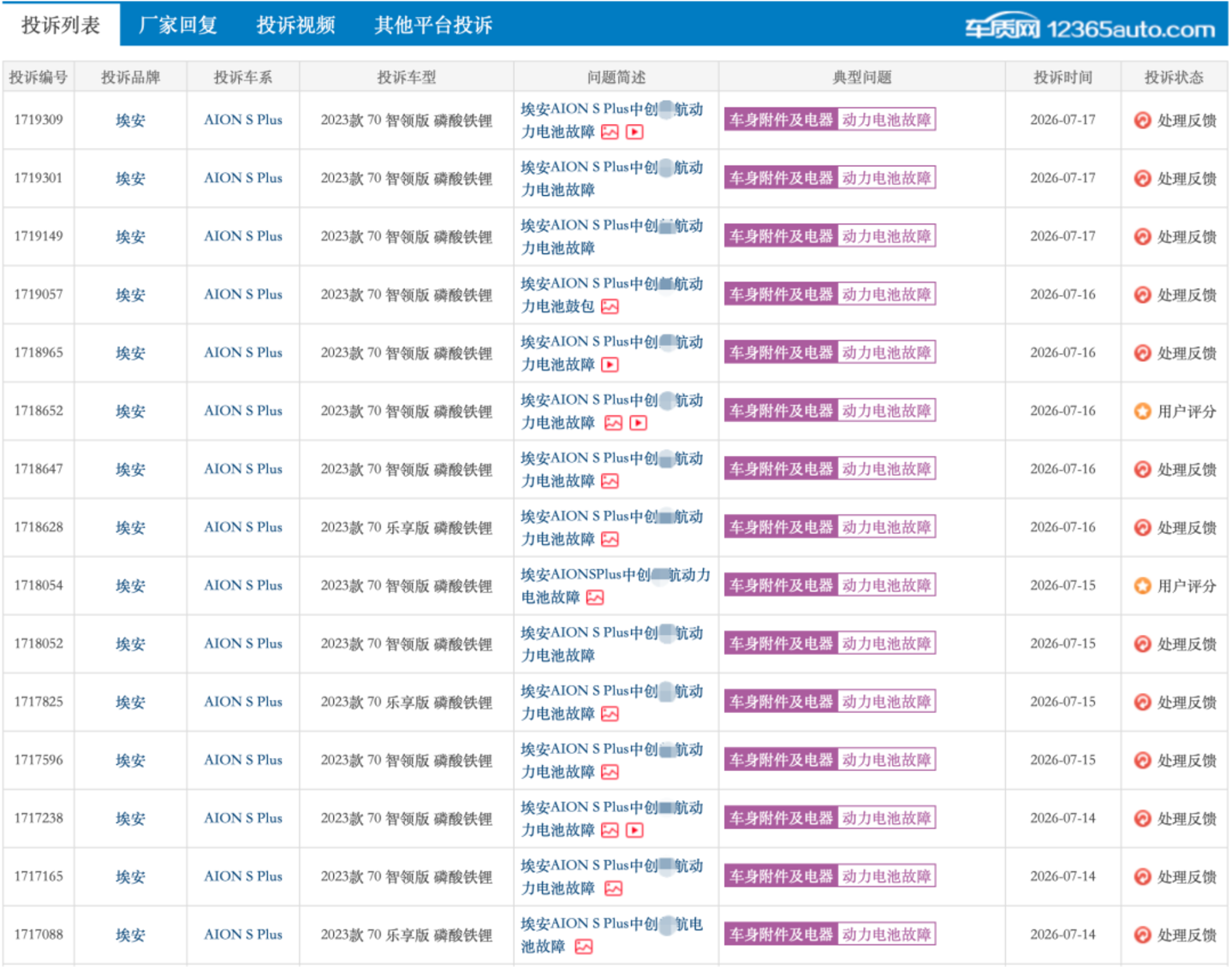Viewport: 1232px width, 967px height.
Task: Click 投诉时间 column header
Action: tap(1062, 77)
